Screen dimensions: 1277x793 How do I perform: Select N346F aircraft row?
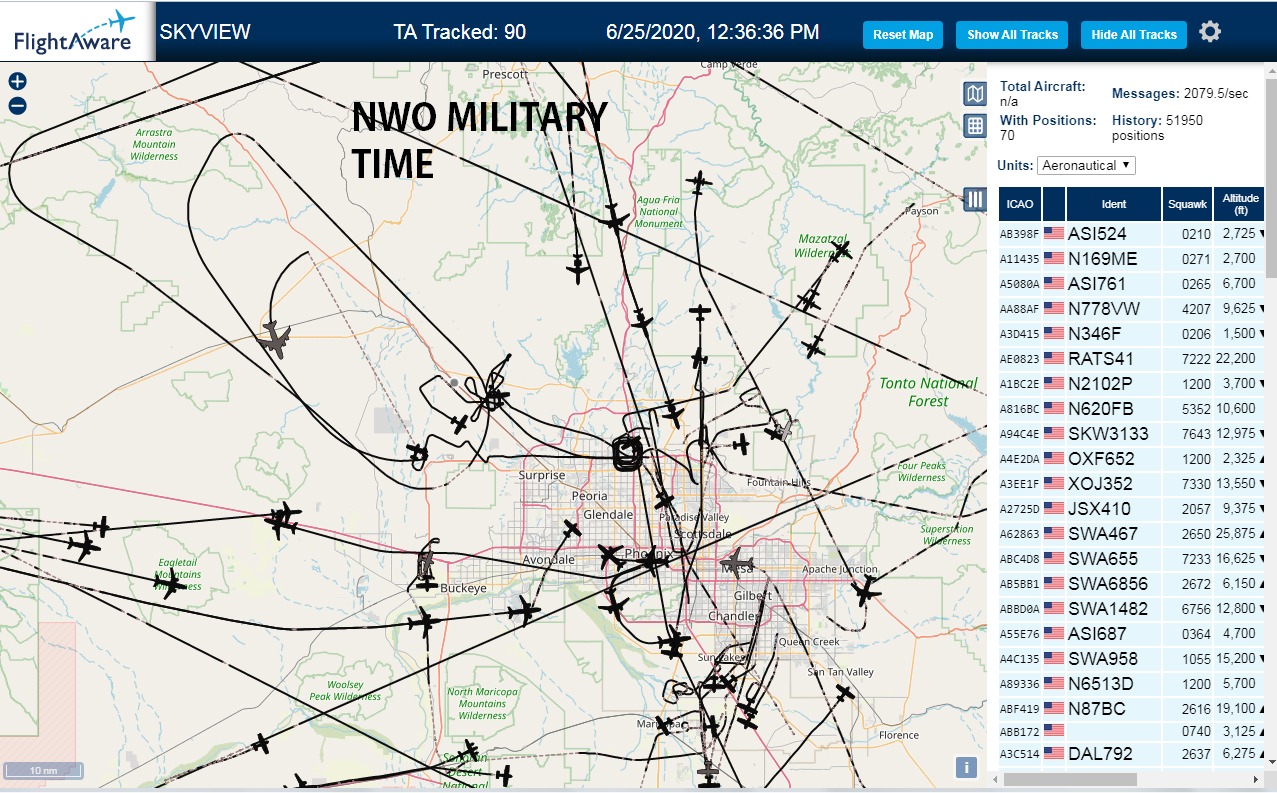(x=1132, y=333)
